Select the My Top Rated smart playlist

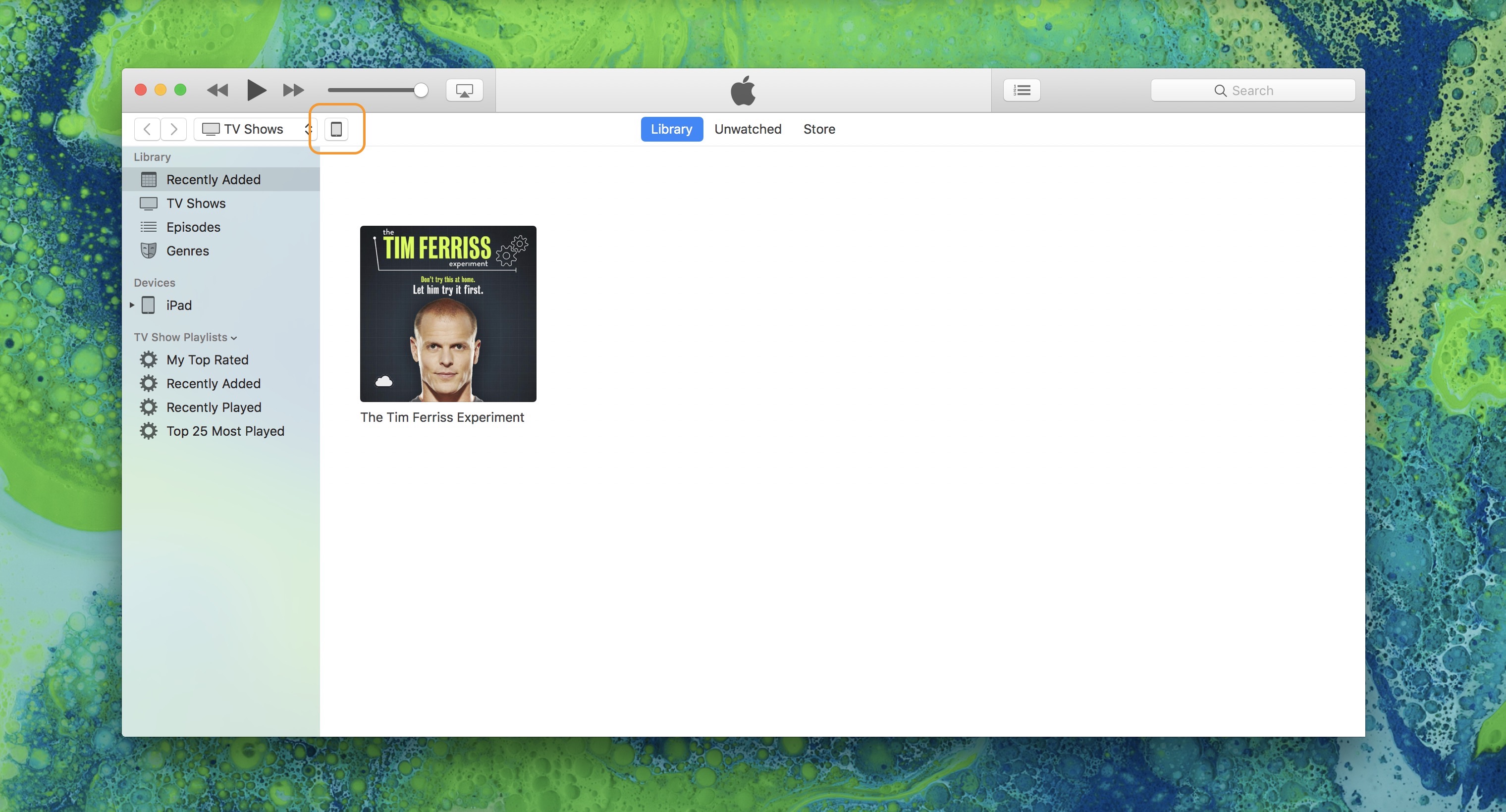207,359
